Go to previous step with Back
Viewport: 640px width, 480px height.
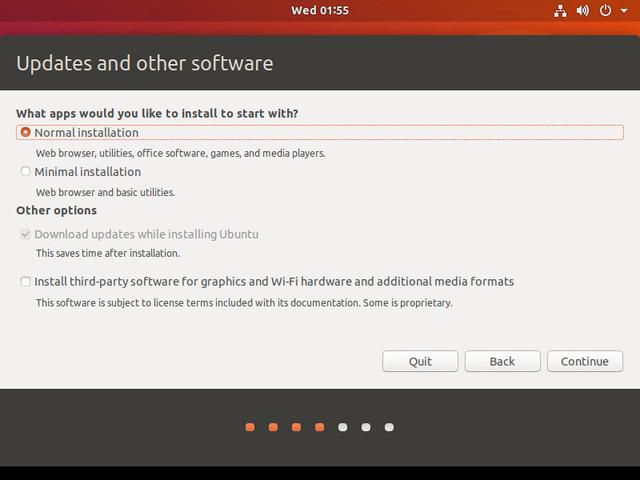(502, 361)
